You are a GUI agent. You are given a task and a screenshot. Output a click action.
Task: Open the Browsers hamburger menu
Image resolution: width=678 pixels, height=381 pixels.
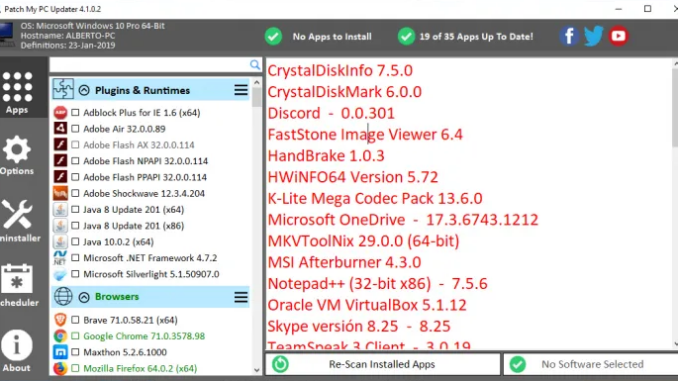pyautogui.click(x=241, y=297)
